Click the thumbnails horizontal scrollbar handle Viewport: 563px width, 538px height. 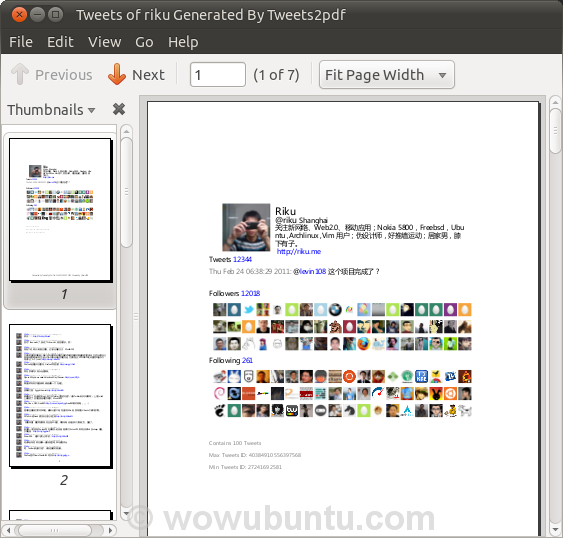(55, 530)
